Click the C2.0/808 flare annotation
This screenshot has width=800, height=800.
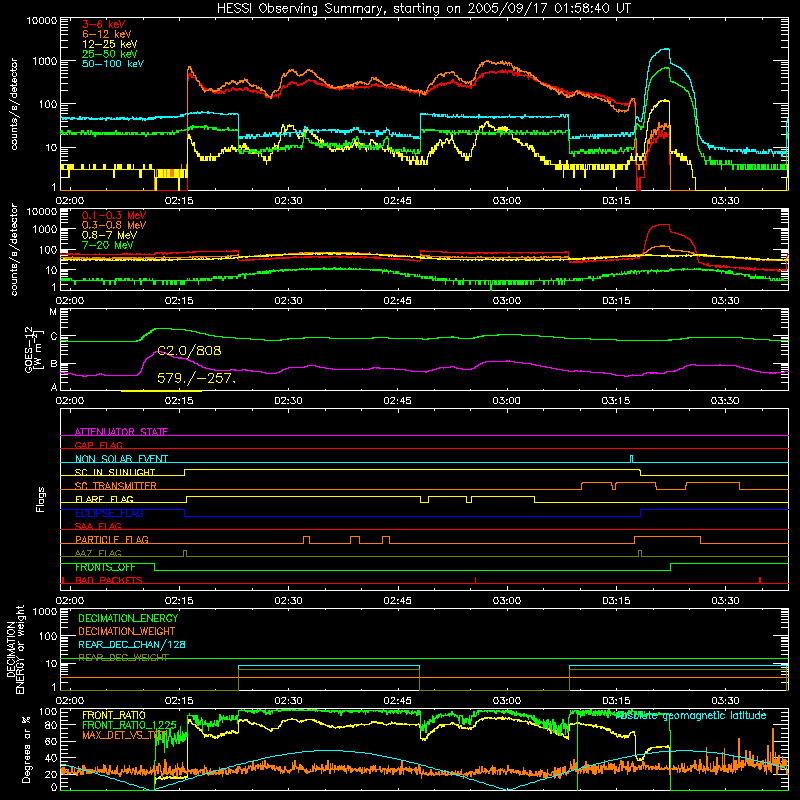click(189, 351)
